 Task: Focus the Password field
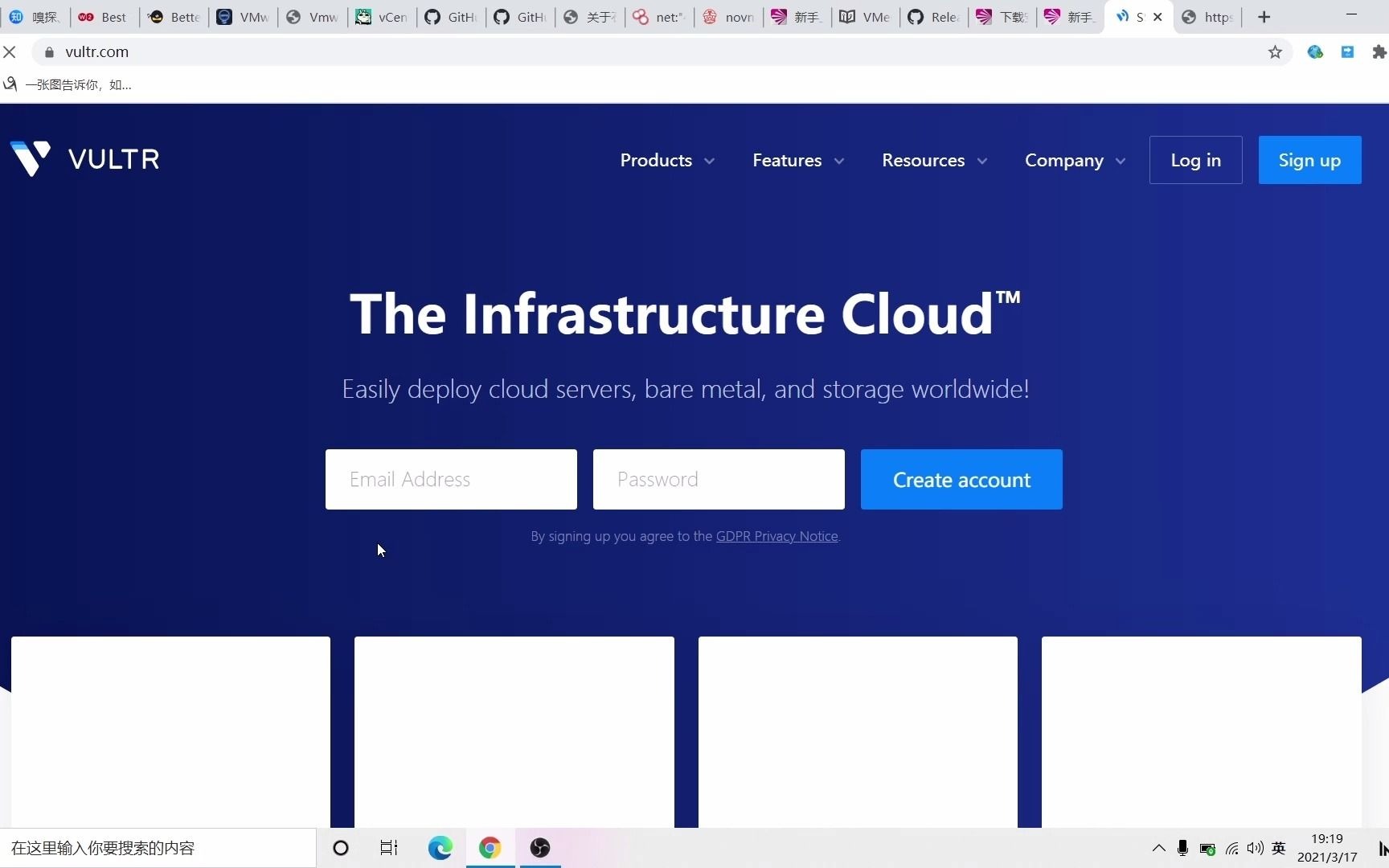(719, 479)
